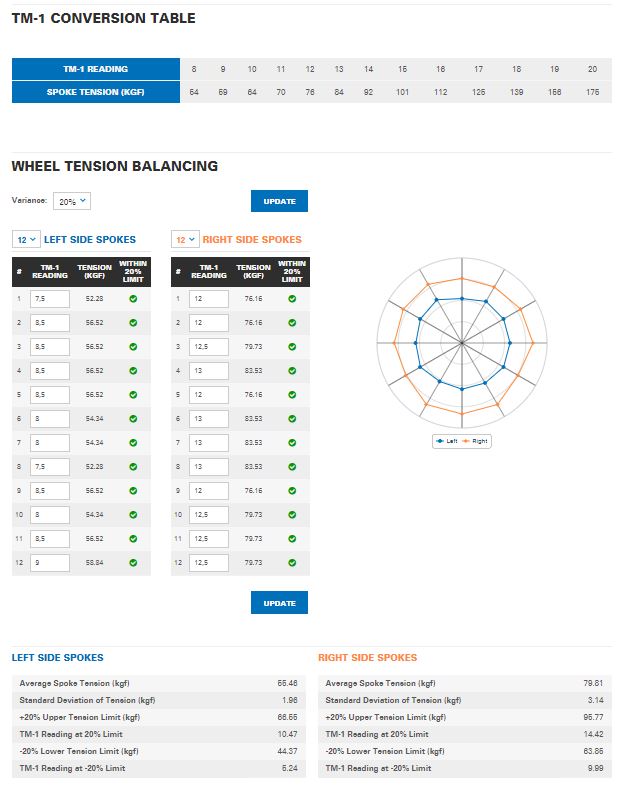Click green check icon for right spoke 12
Screen dimensions: 623x805
(x=292, y=562)
